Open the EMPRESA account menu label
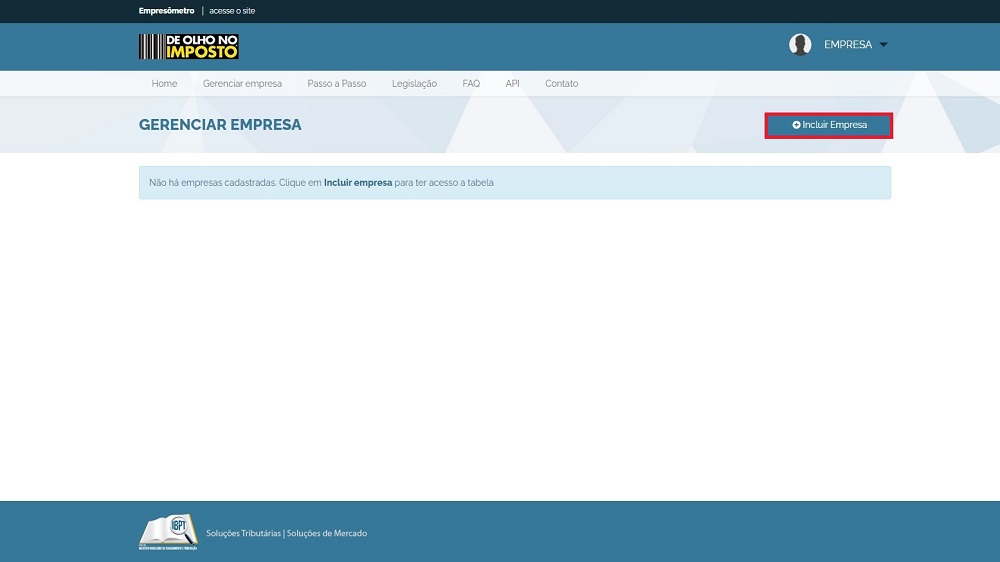The height and width of the screenshot is (562, 1000). [x=847, y=45]
